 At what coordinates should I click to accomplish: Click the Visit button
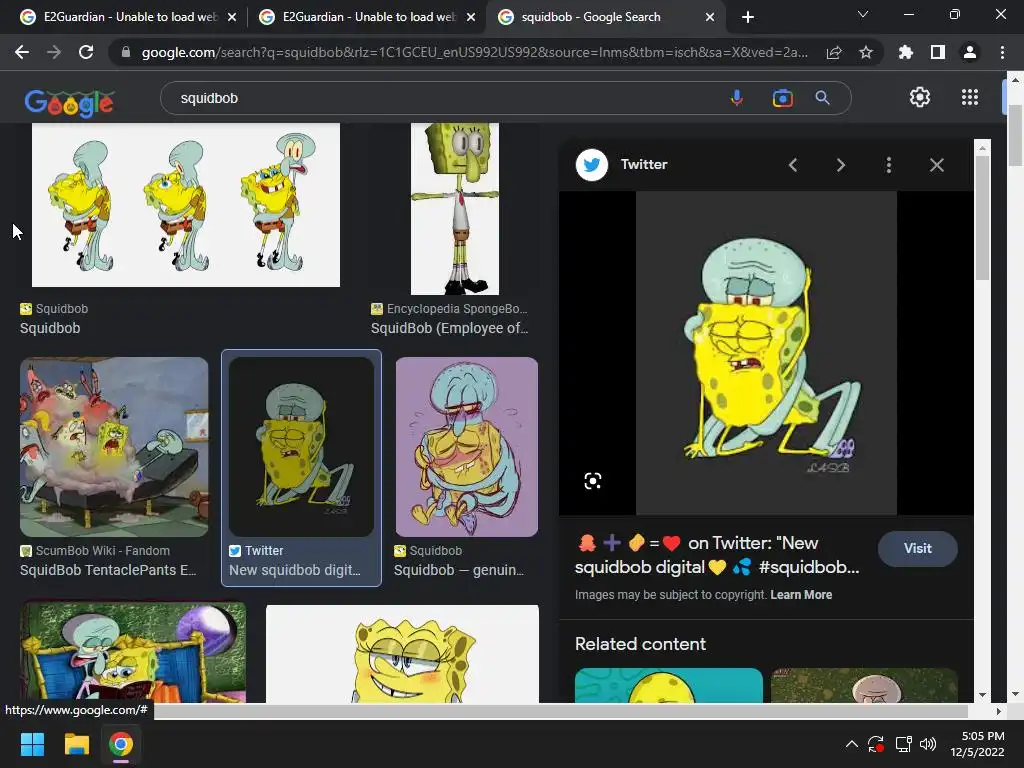918,549
